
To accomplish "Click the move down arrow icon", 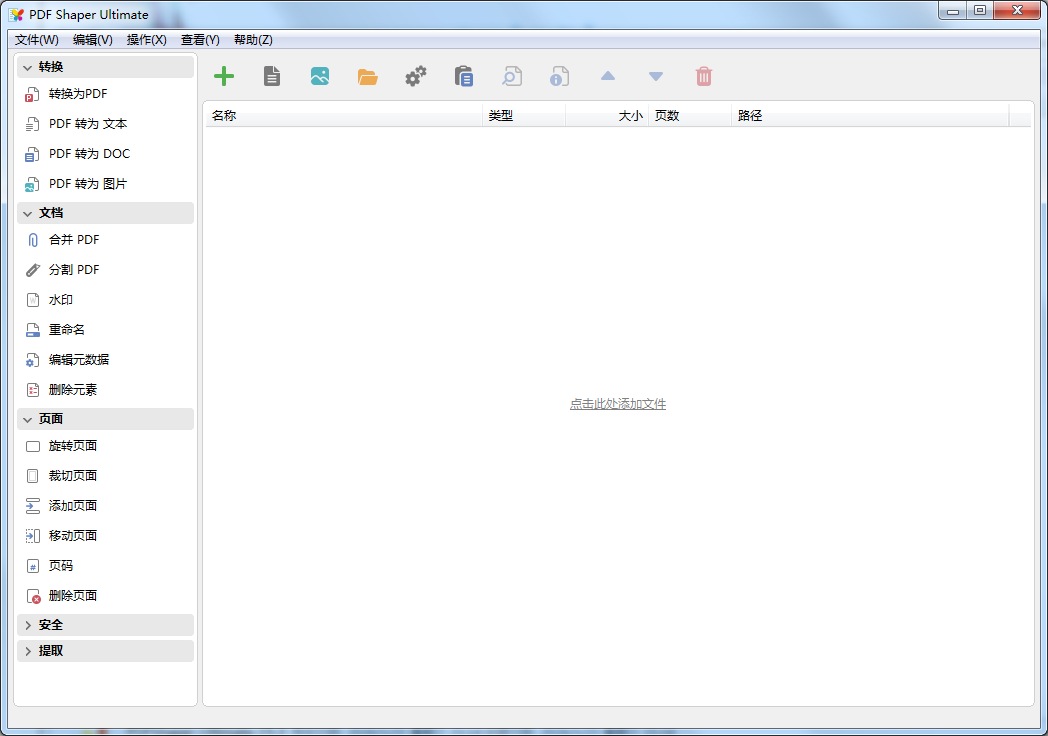I will click(x=655, y=76).
